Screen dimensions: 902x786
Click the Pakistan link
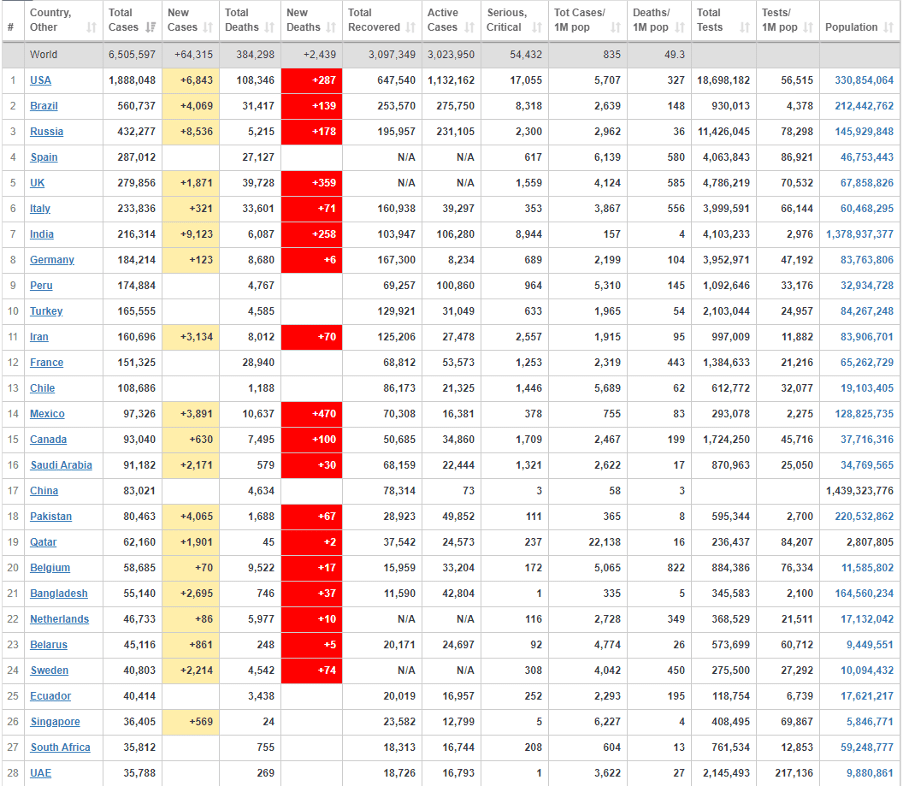click(51, 517)
